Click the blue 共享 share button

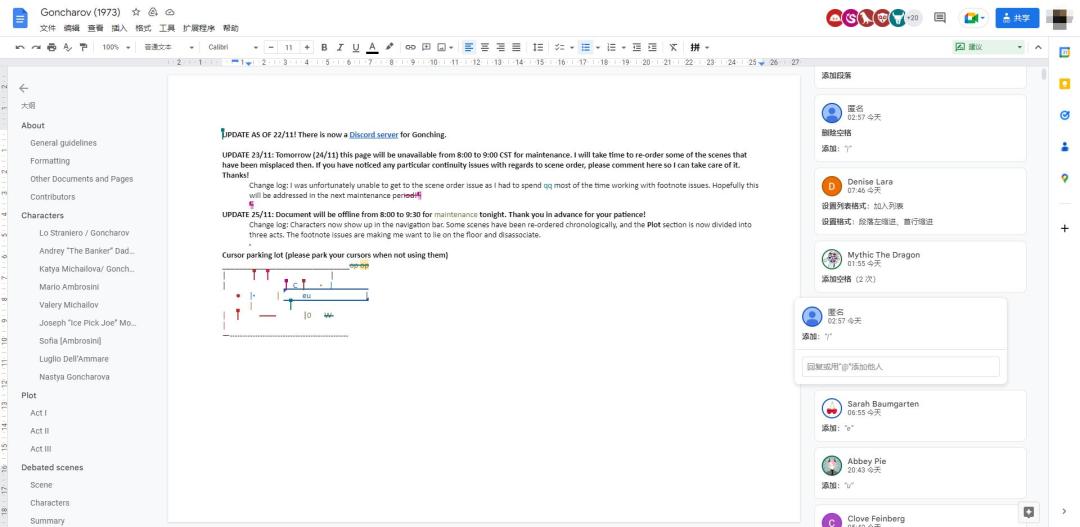click(x=1017, y=18)
